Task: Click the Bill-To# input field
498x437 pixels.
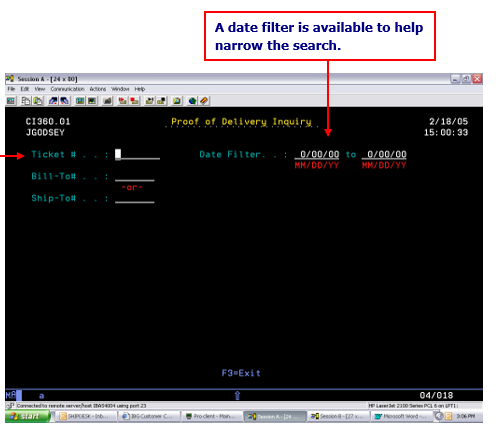Action: 135,176
